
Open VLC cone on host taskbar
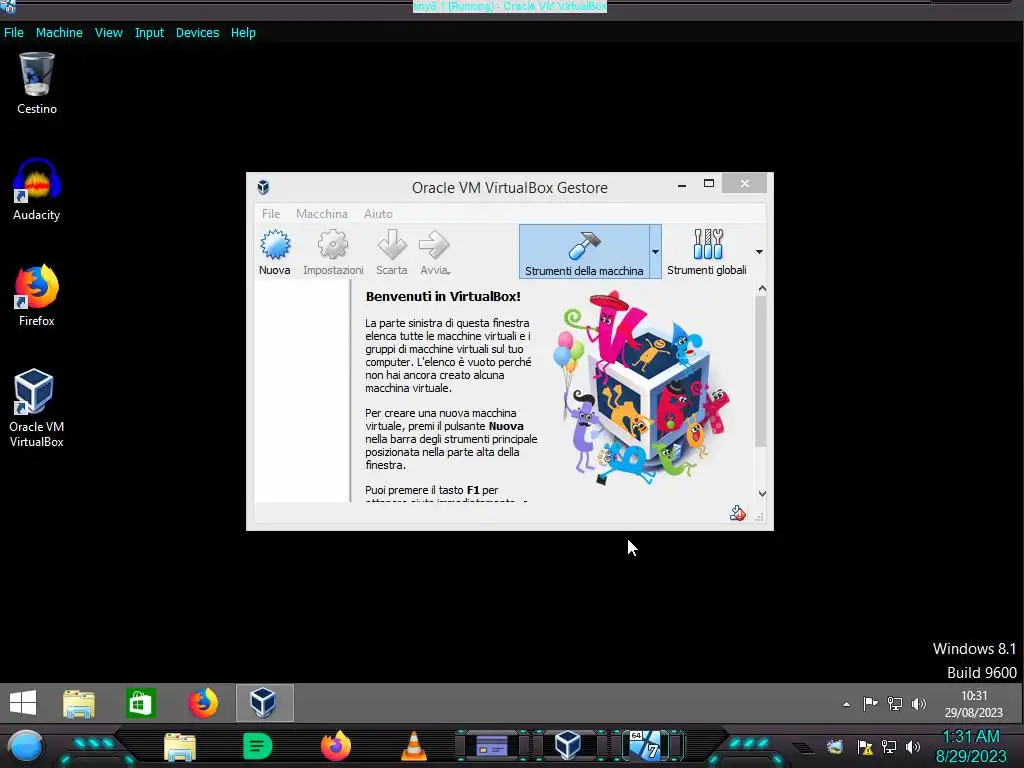pyautogui.click(x=413, y=746)
